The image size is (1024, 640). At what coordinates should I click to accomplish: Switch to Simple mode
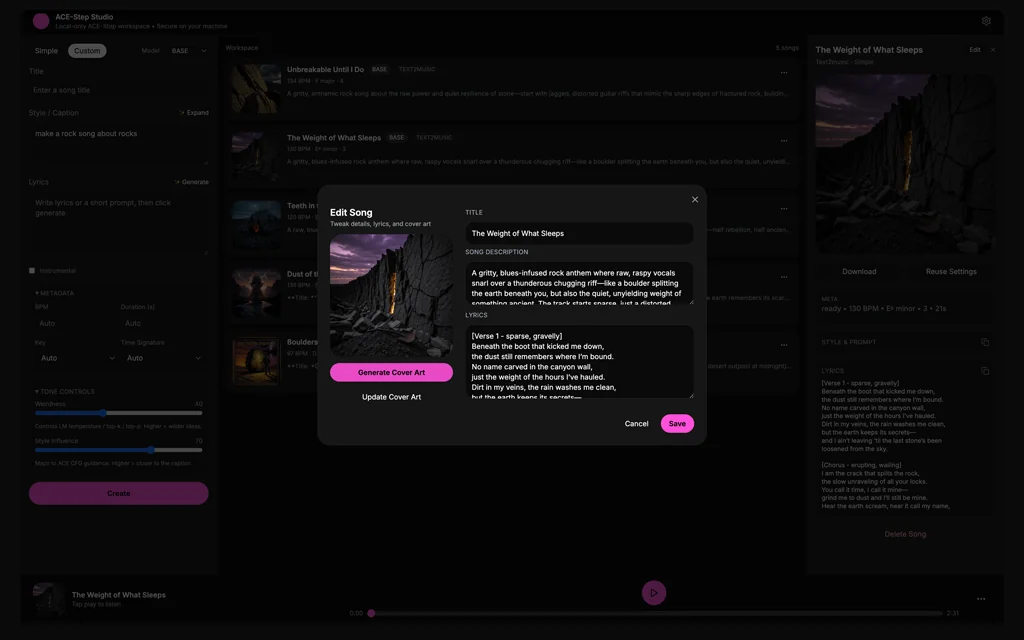tap(46, 51)
